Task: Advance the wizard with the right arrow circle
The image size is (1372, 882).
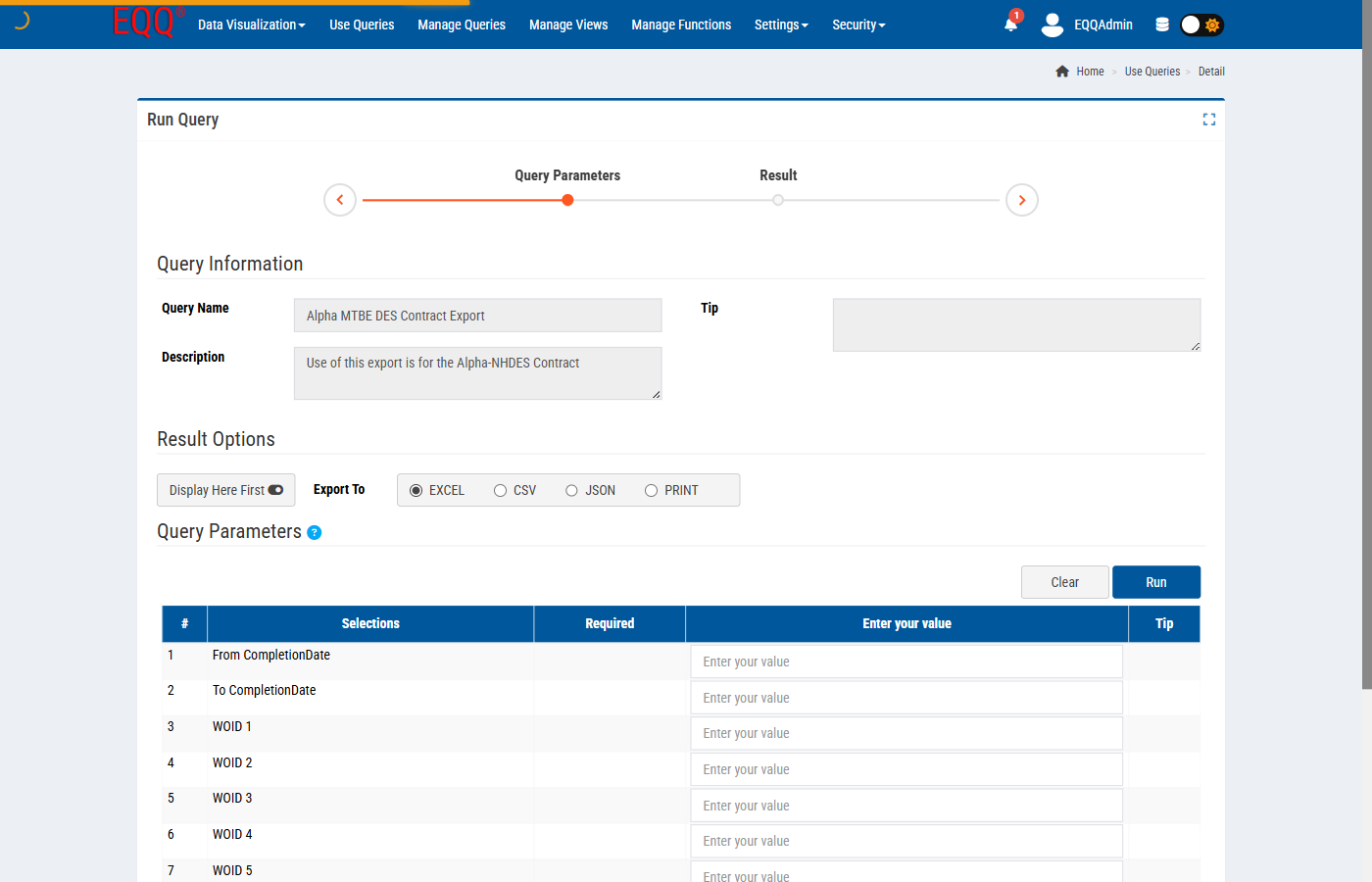Action: (x=1022, y=199)
